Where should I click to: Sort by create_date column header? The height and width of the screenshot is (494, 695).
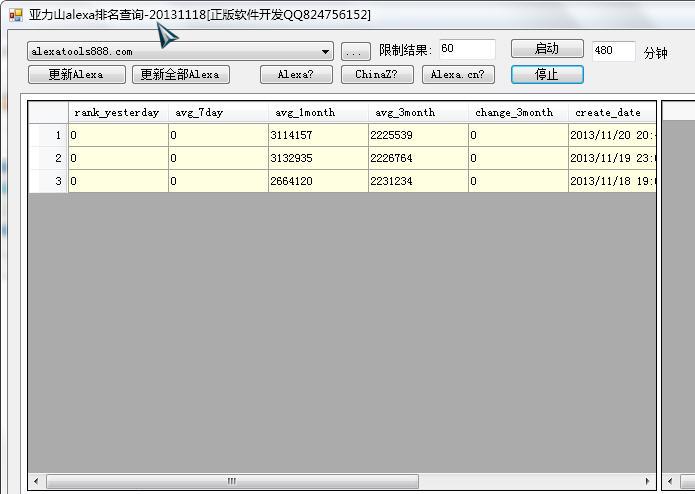[x=612, y=113]
